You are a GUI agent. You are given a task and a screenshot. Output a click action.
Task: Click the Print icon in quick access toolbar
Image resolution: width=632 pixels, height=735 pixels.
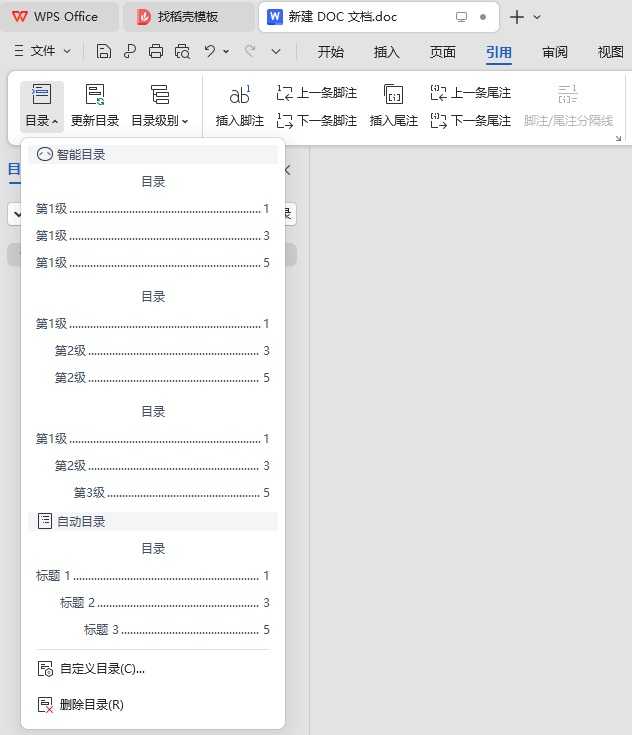pos(156,51)
